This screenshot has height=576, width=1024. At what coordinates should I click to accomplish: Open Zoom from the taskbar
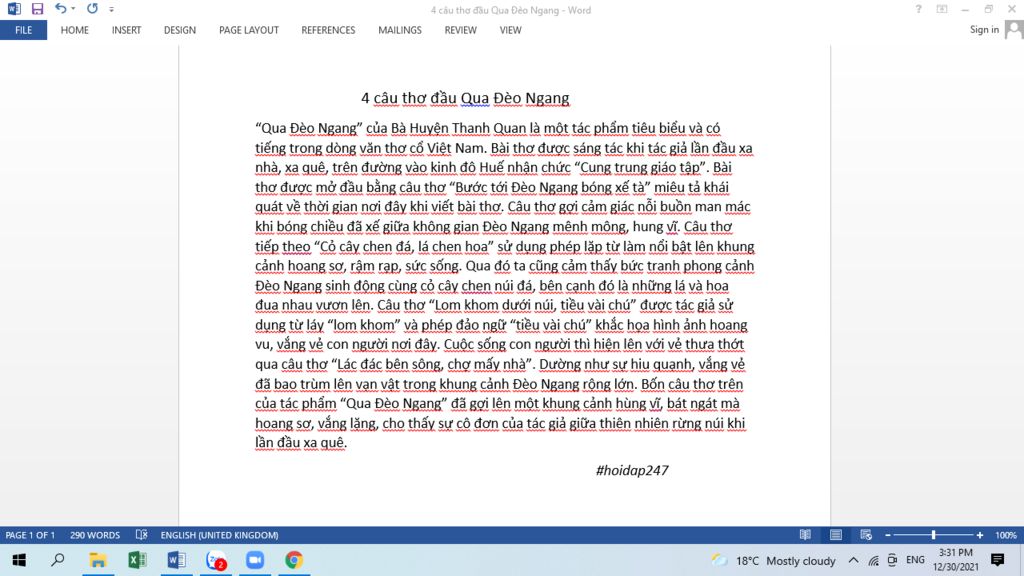pos(255,560)
